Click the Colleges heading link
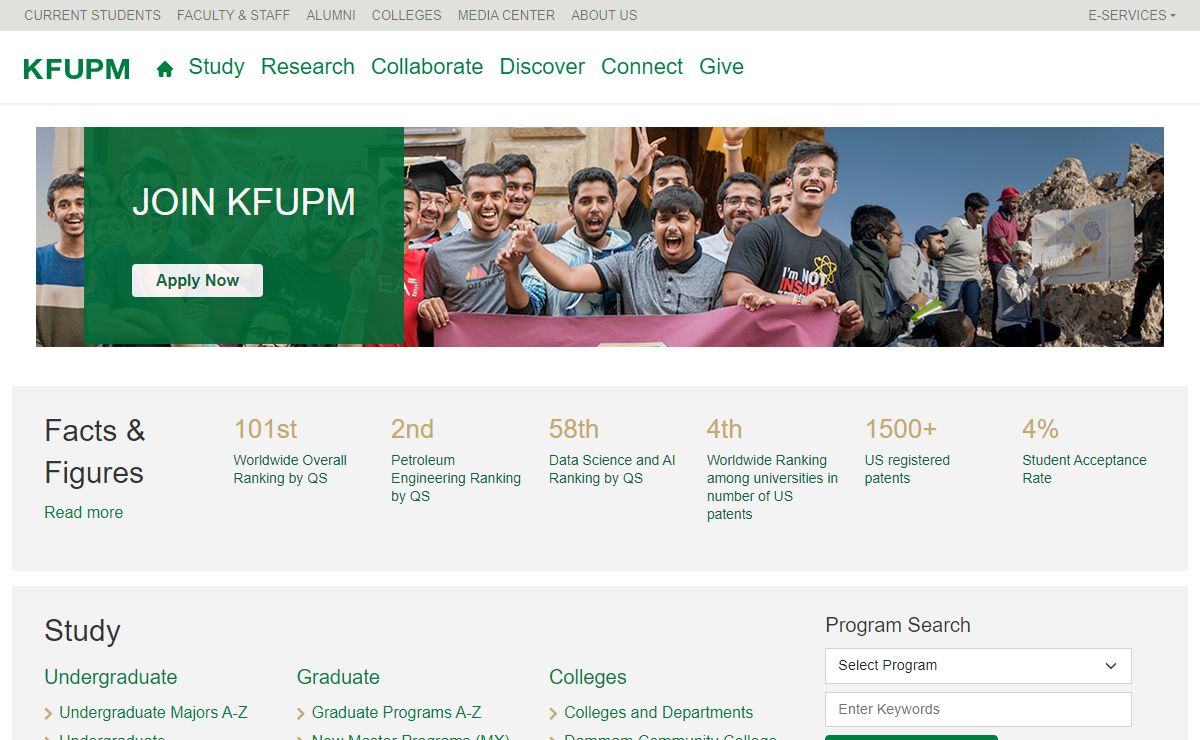The height and width of the screenshot is (740, 1200). click(x=587, y=677)
